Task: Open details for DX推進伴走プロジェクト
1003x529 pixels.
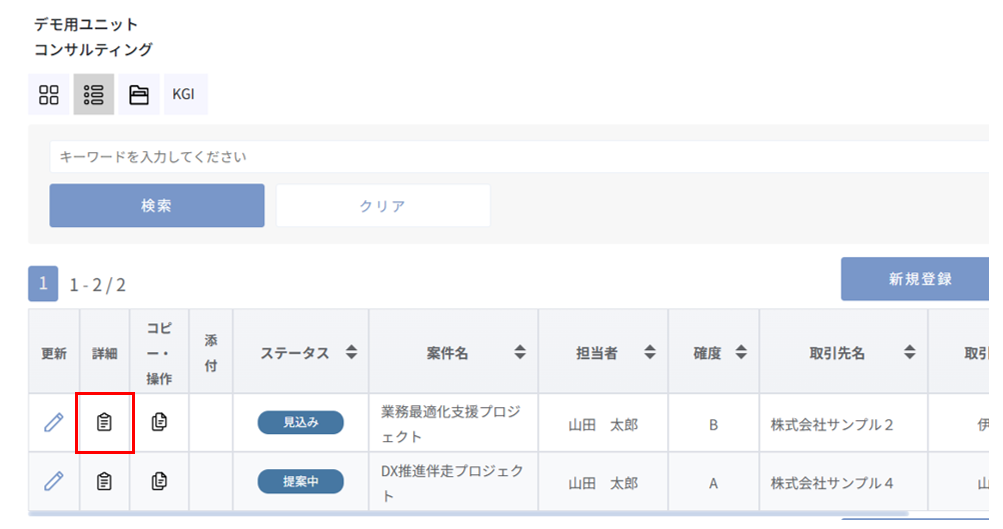Action: (104, 482)
